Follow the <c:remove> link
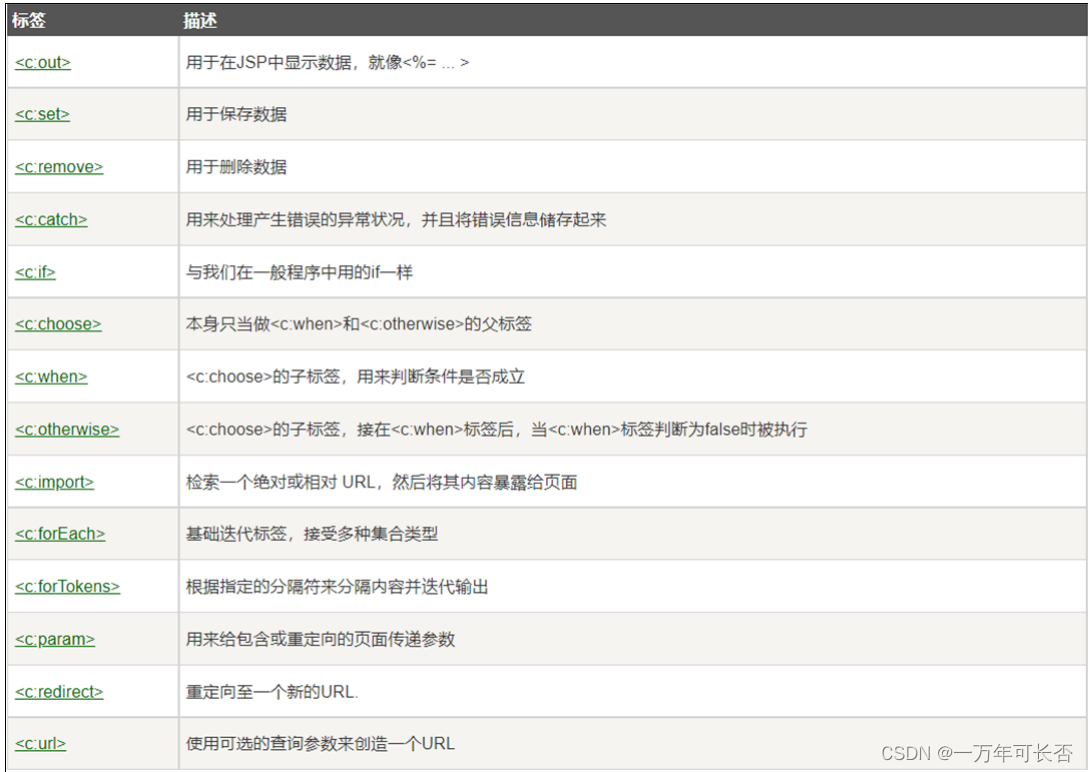This screenshot has height=772, width=1088. [59, 167]
